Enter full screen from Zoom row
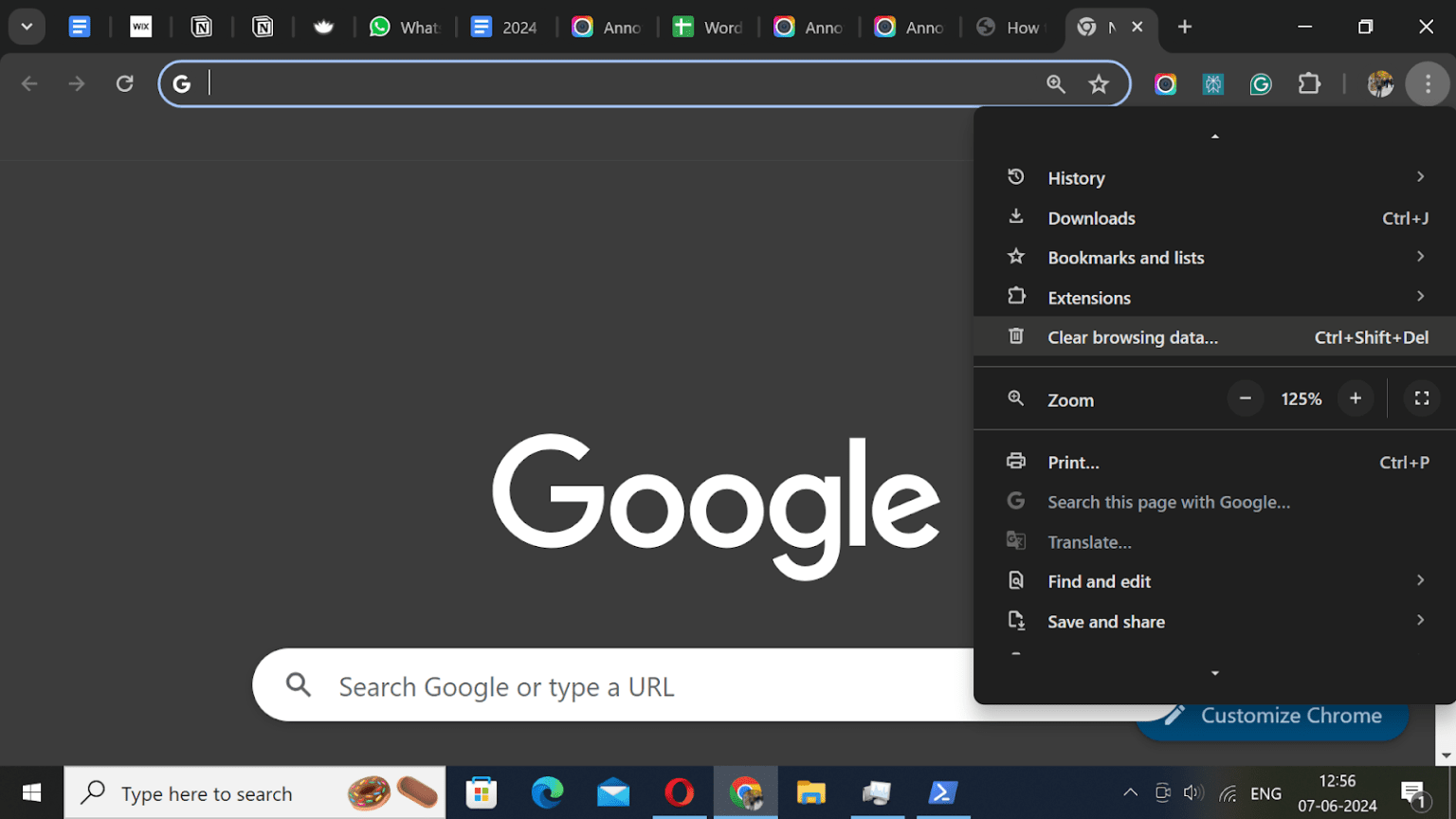 [1421, 398]
